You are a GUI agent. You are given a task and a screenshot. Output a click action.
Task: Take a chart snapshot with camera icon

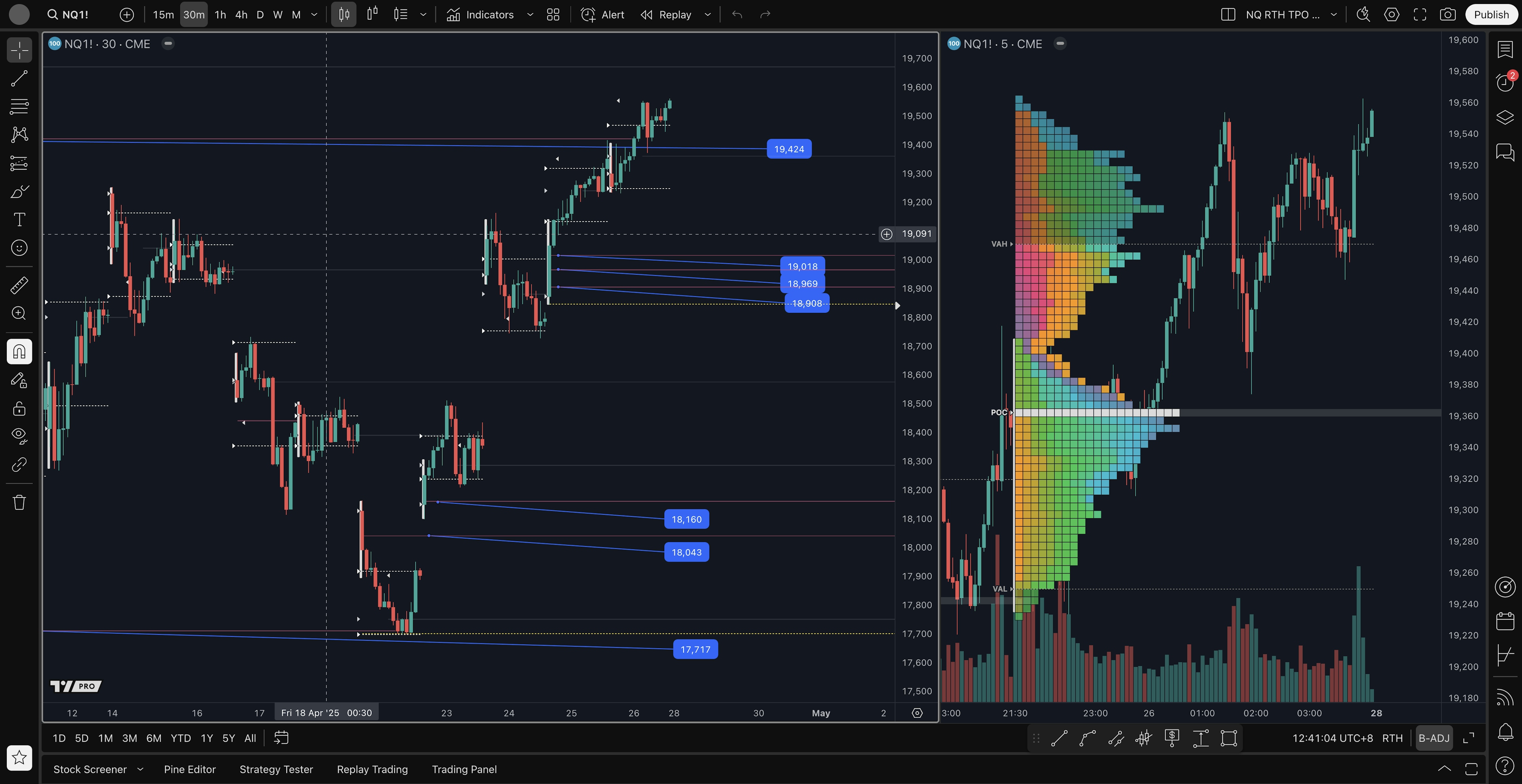pos(1447,15)
